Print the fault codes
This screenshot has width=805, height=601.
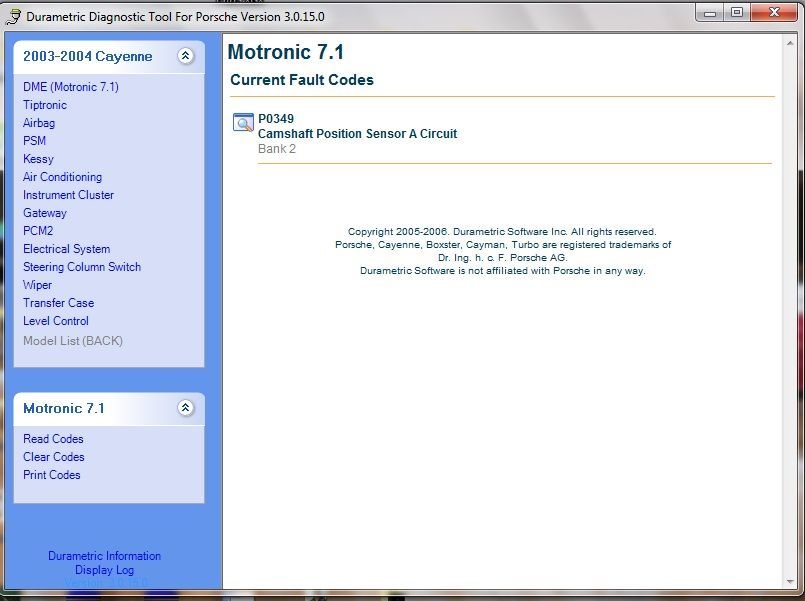[x=52, y=475]
